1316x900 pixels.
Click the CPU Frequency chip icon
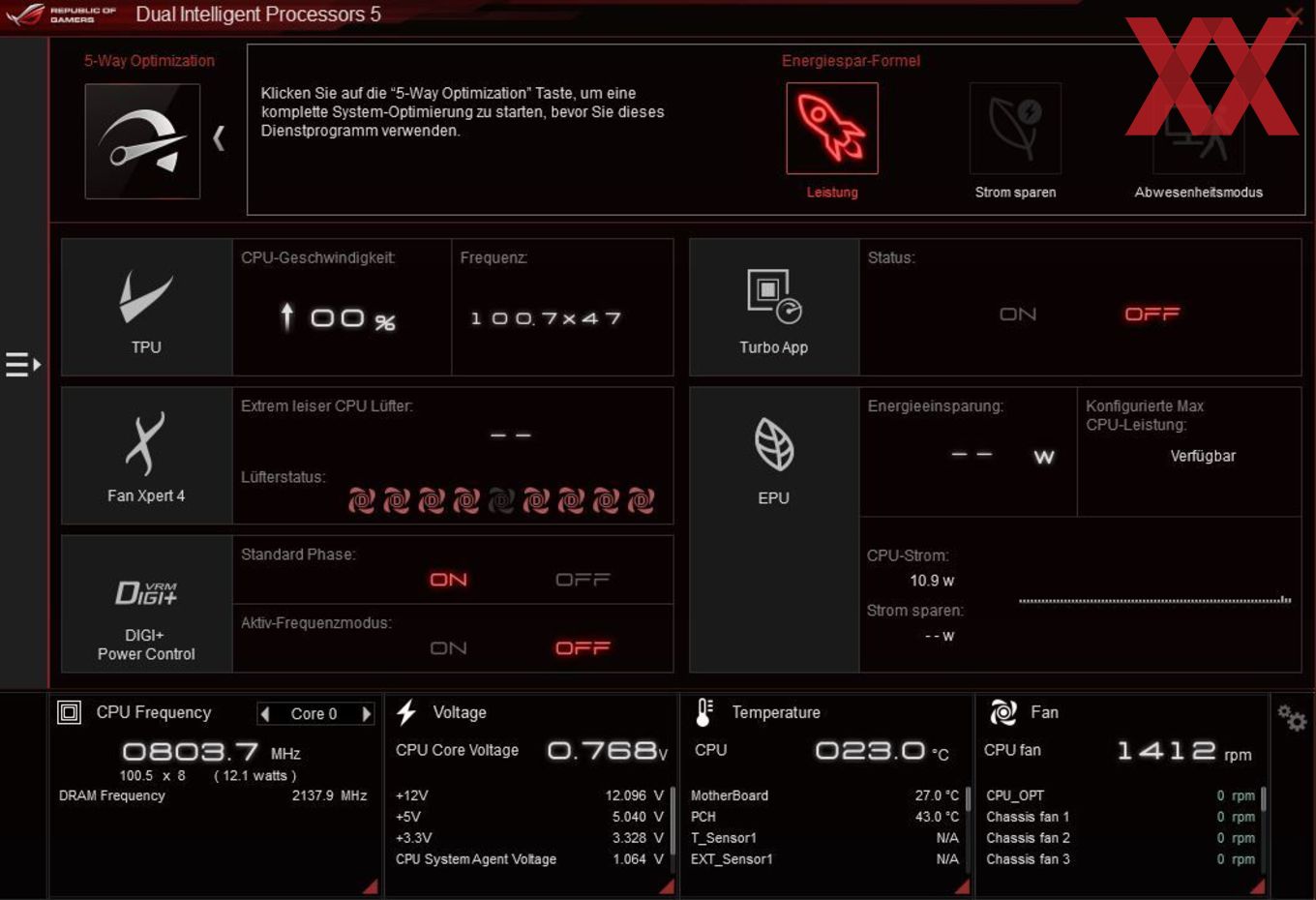click(70, 713)
